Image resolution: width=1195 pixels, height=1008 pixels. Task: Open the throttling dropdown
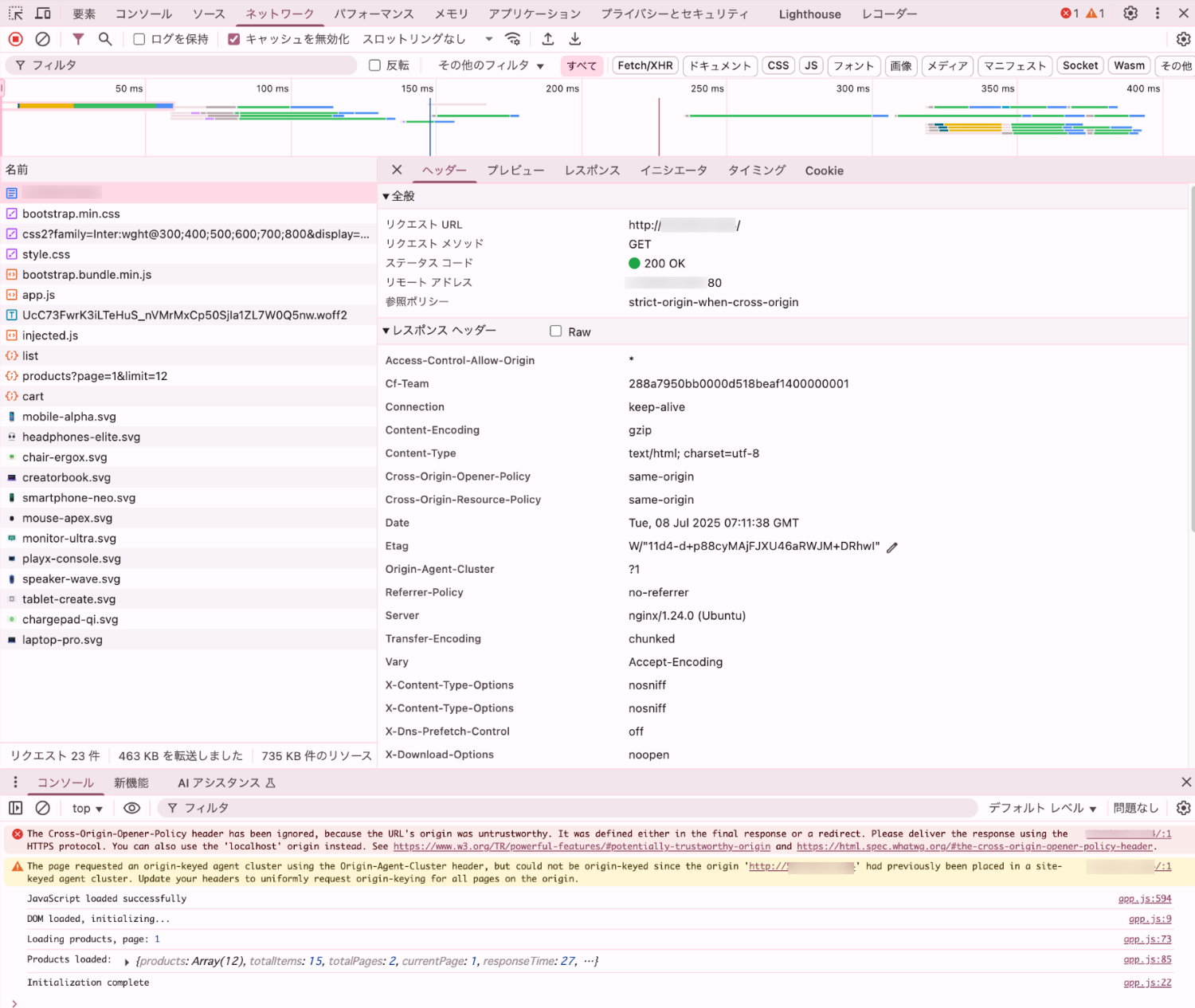[428, 39]
